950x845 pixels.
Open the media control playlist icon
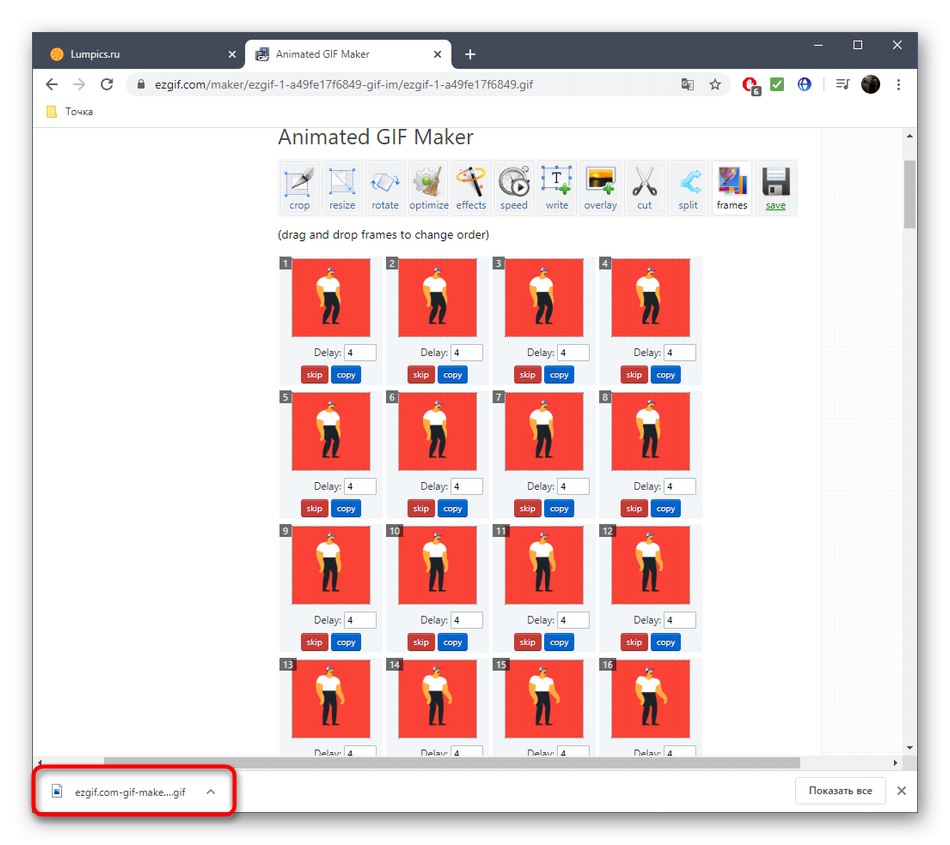click(x=842, y=84)
